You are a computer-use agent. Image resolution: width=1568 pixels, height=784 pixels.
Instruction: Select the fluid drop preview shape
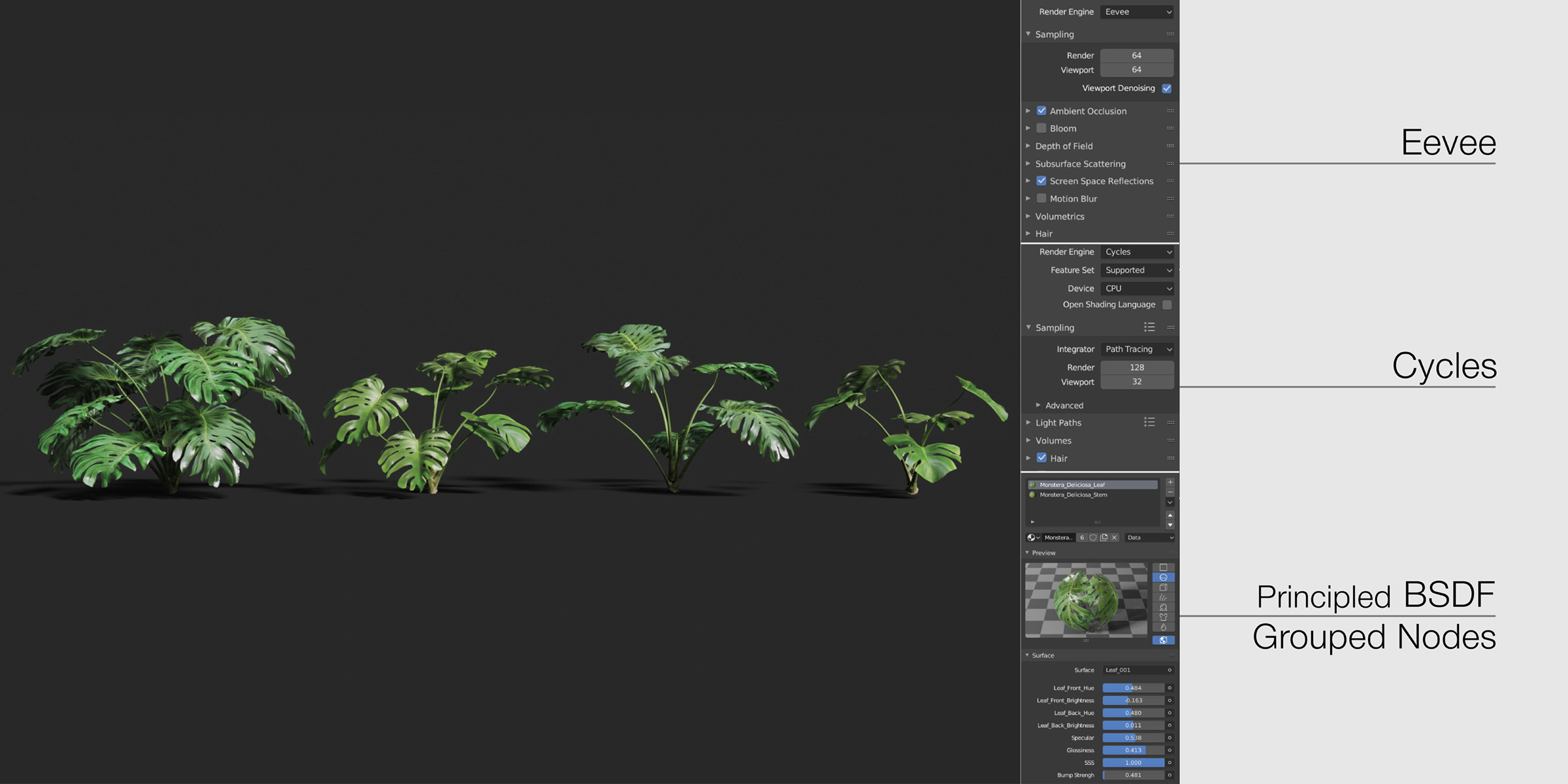click(x=1163, y=627)
